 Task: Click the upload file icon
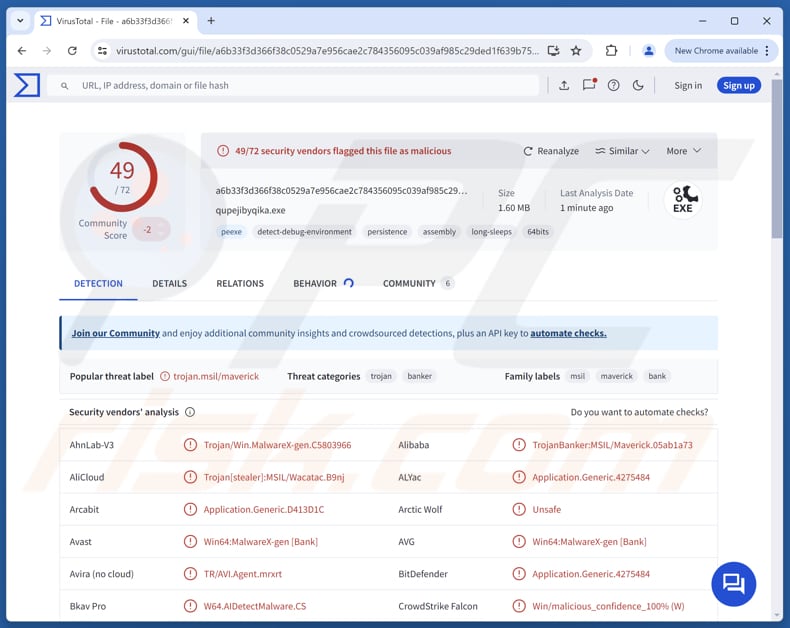564,86
